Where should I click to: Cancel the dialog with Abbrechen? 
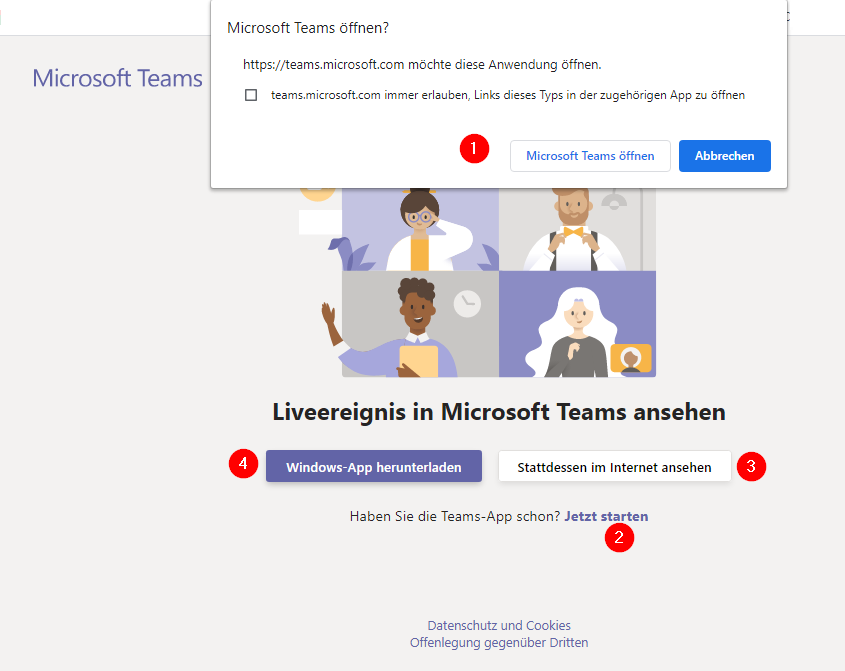click(x=724, y=156)
